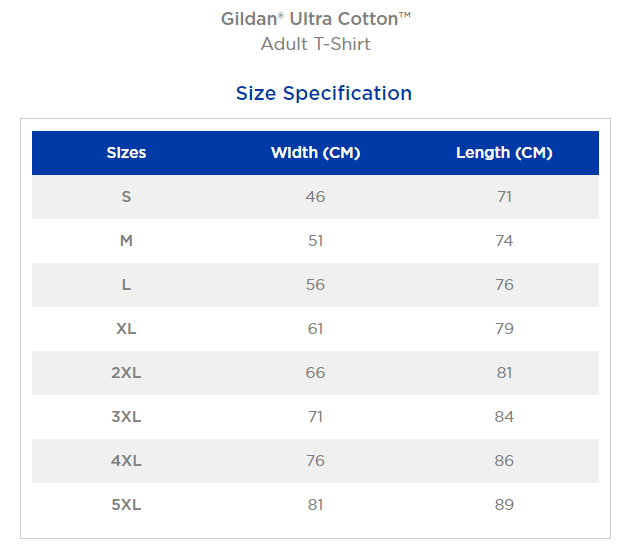This screenshot has height=557, width=629.
Task: Select the S size row label
Action: point(126,197)
